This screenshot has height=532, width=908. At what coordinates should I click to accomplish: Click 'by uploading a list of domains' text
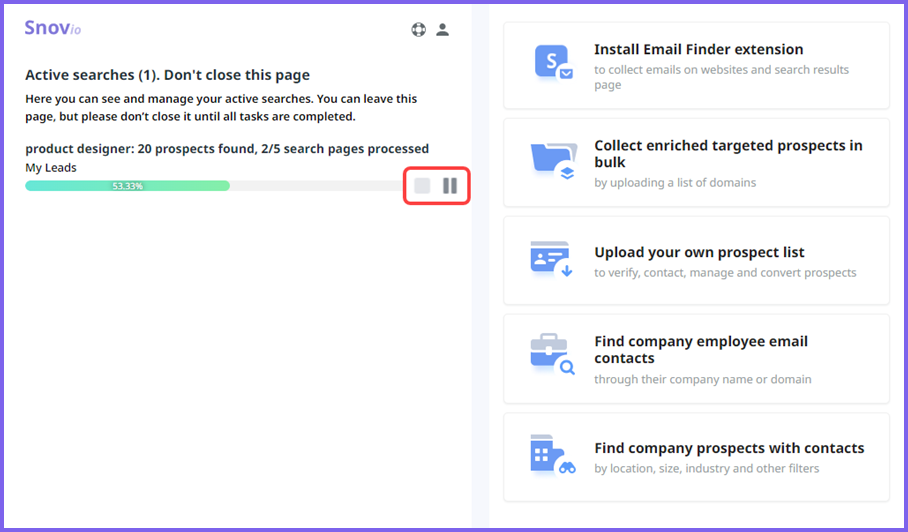pos(675,183)
